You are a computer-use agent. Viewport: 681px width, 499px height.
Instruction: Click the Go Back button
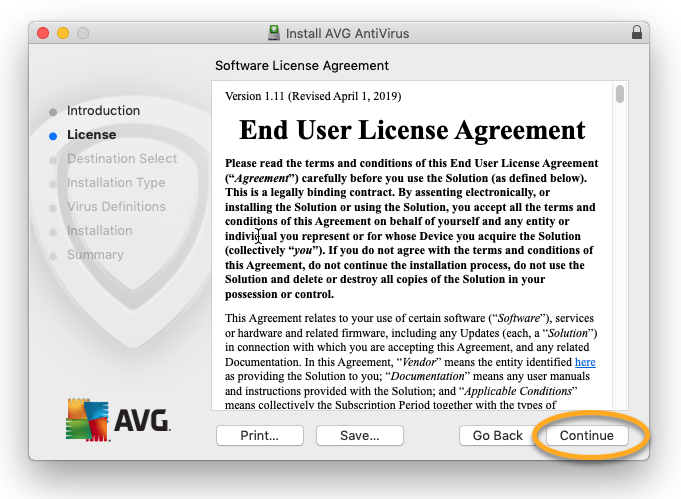[x=498, y=435]
